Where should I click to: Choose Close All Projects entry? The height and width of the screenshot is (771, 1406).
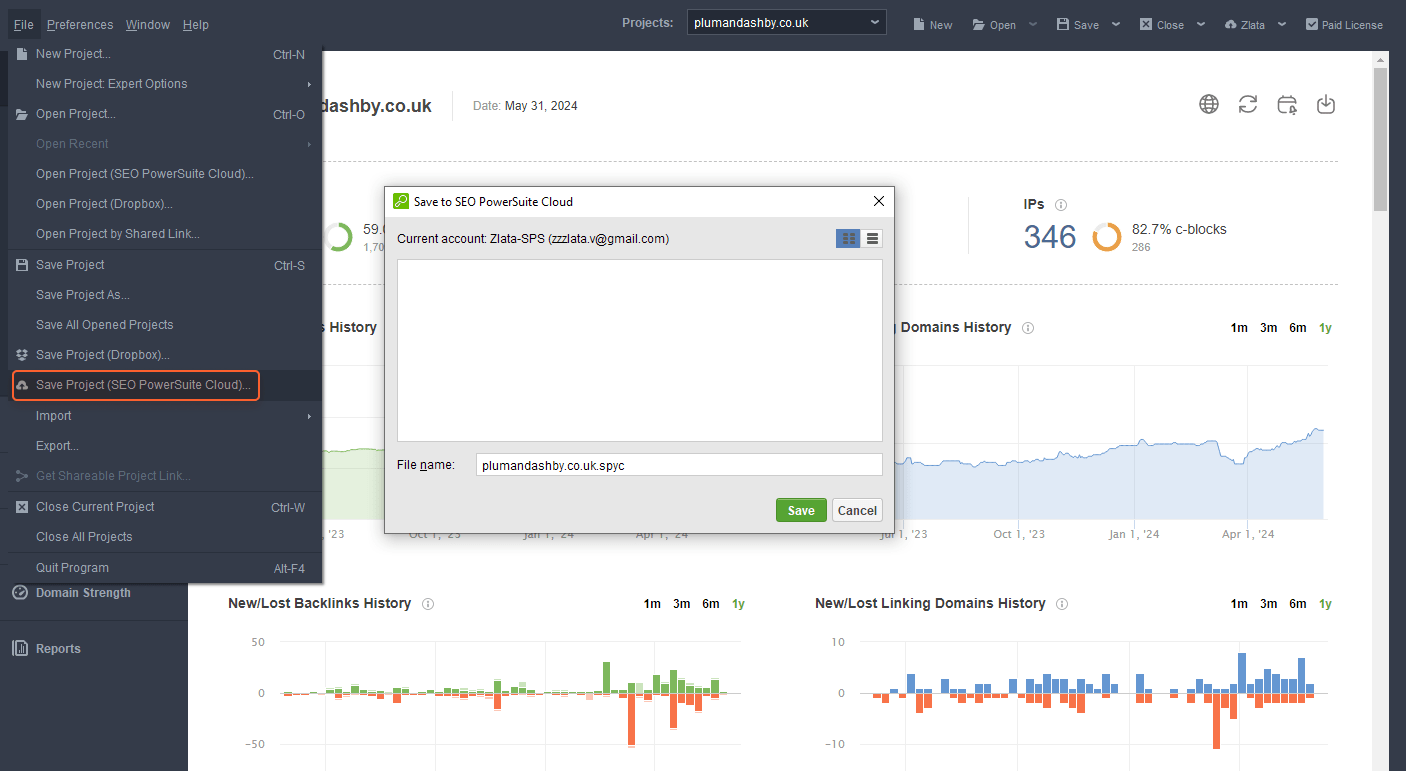[x=165, y=537]
